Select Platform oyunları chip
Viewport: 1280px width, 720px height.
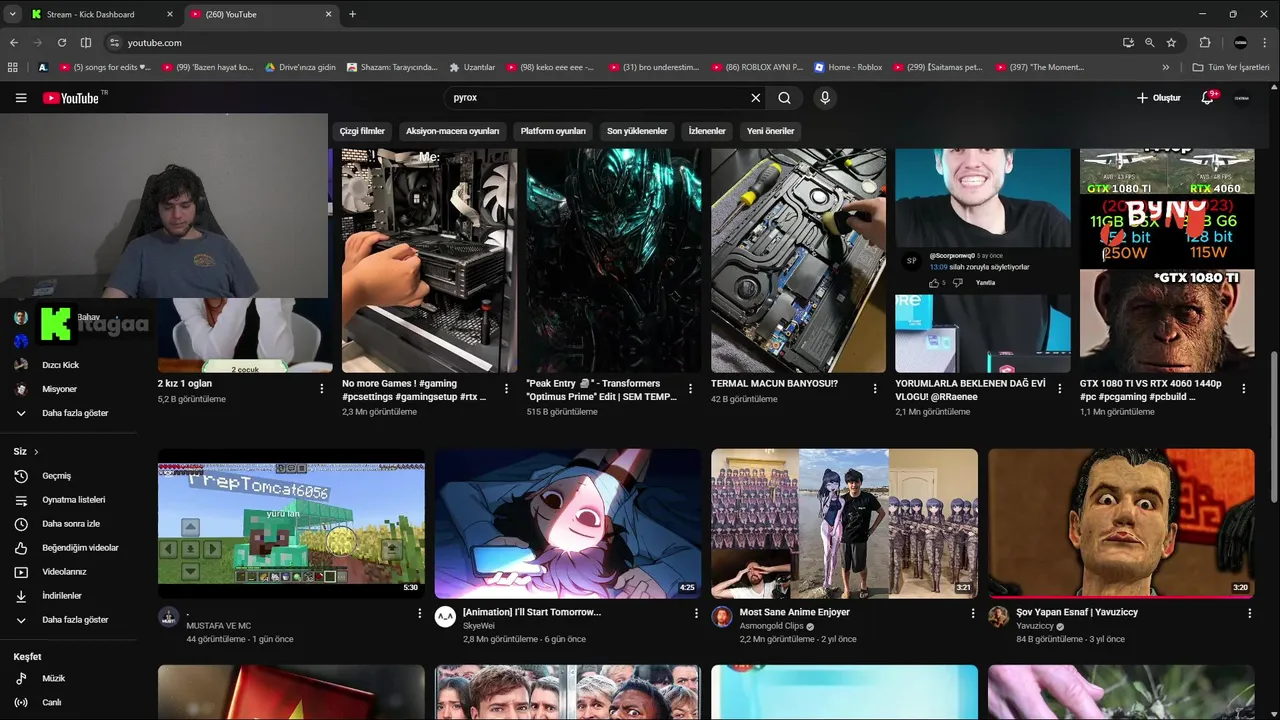point(553,131)
